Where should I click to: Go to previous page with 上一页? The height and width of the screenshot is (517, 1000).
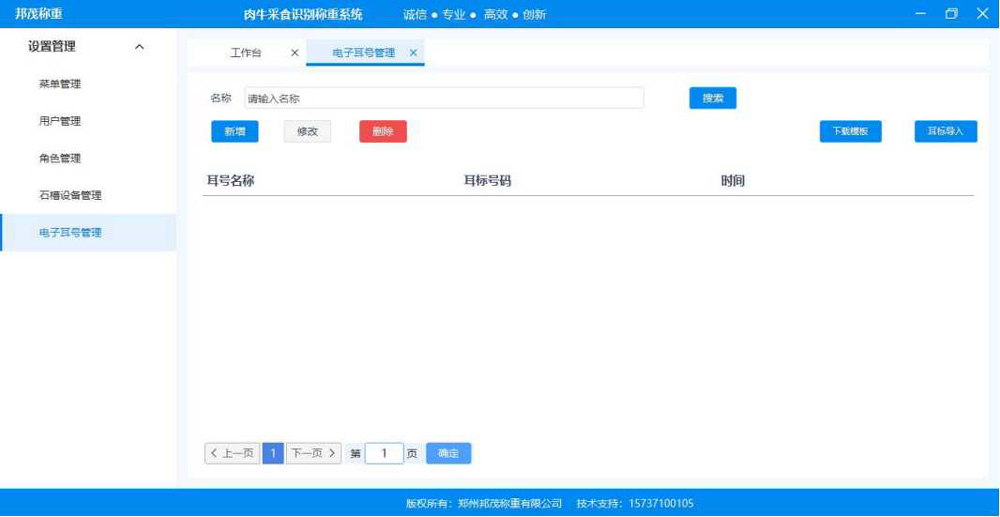pyautogui.click(x=232, y=454)
